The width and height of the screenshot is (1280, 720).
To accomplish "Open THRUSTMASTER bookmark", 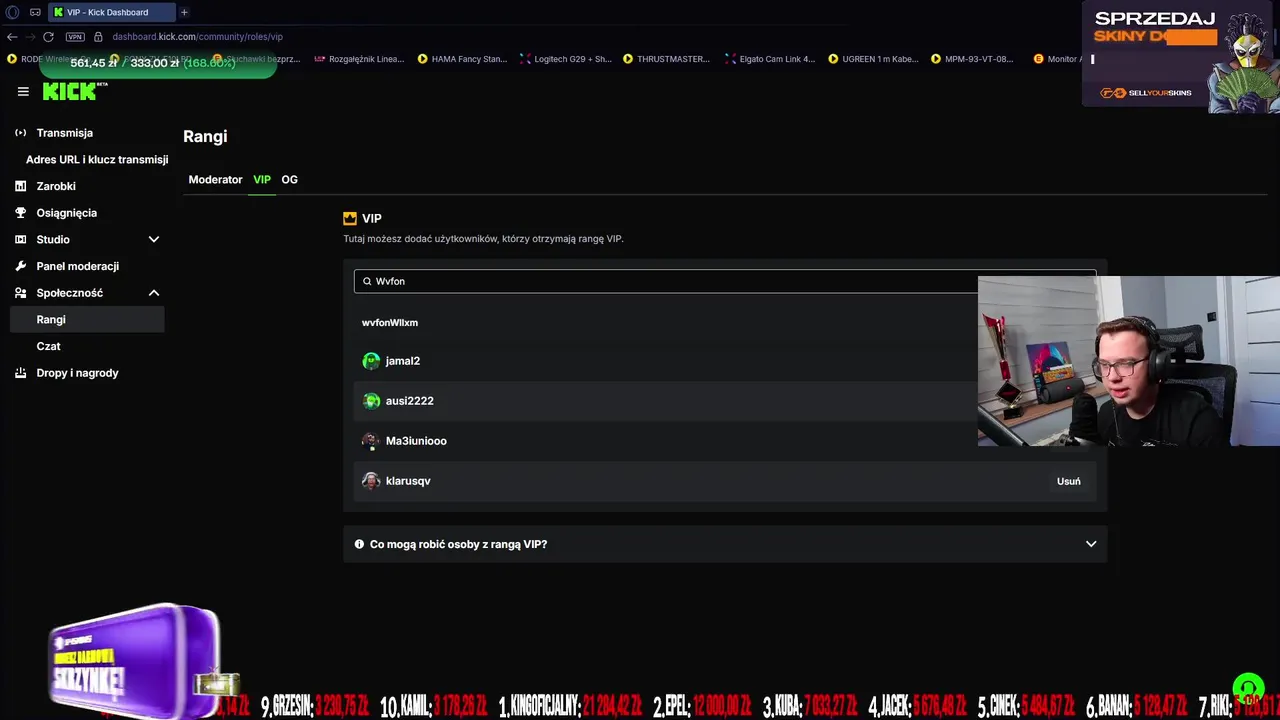I will [666, 59].
